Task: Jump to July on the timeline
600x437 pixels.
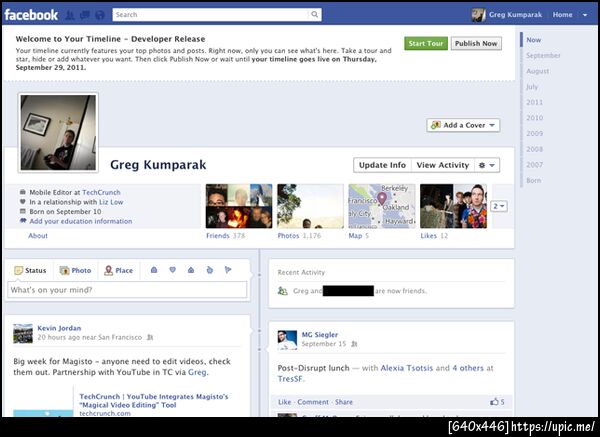Action: point(532,87)
